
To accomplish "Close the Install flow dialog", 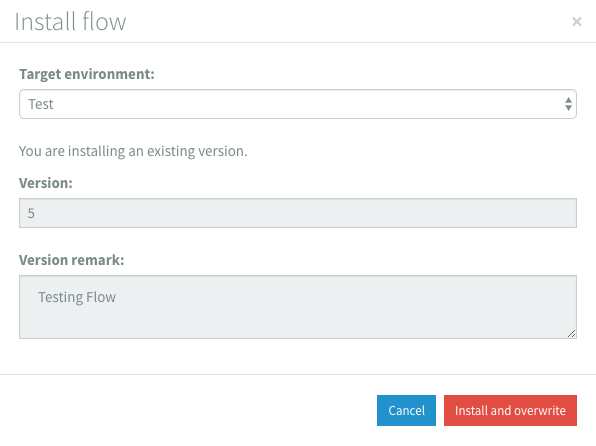I will tap(577, 22).
